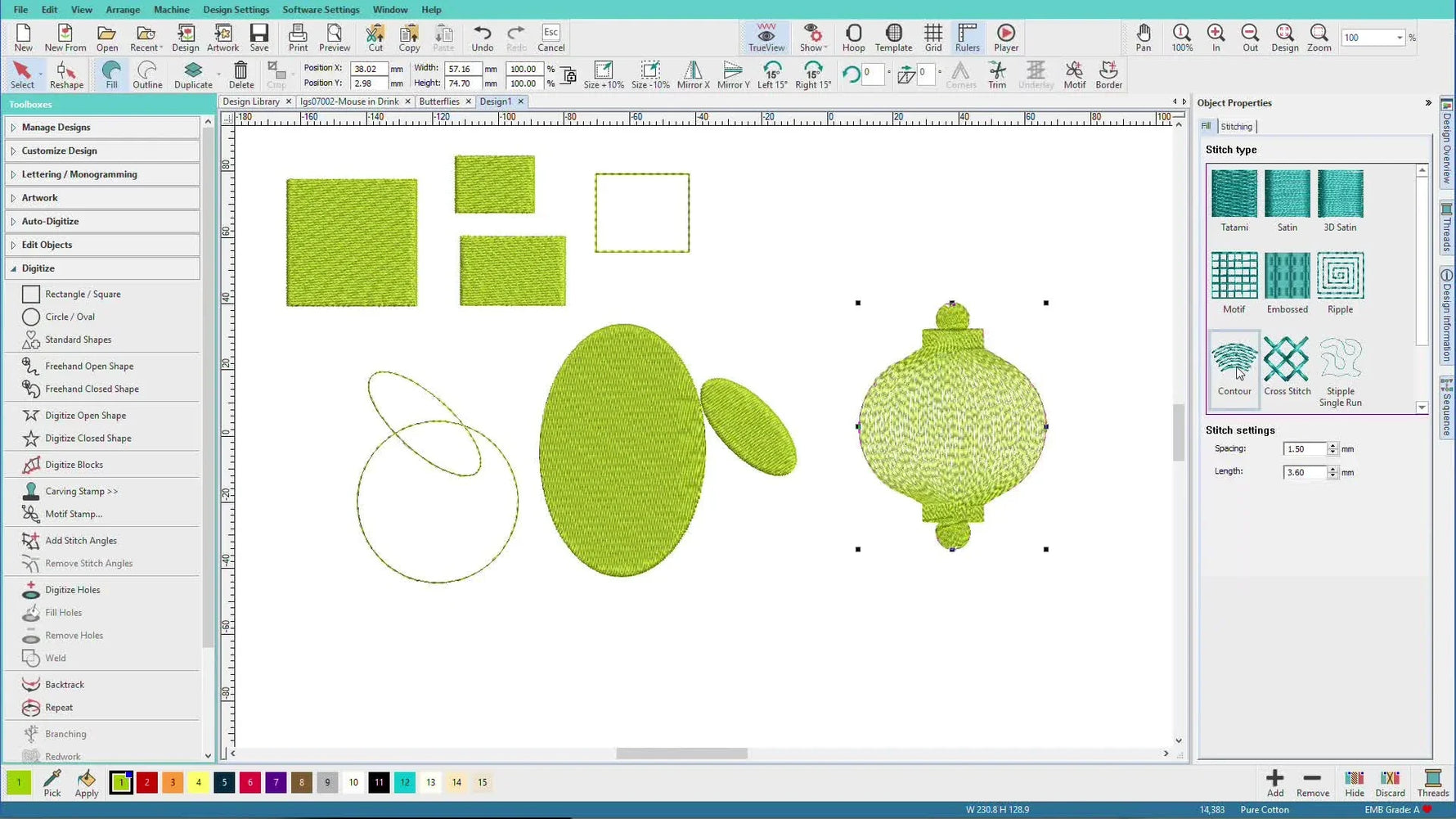Select red color swatch 2
1456x819 pixels.
pyautogui.click(x=146, y=783)
